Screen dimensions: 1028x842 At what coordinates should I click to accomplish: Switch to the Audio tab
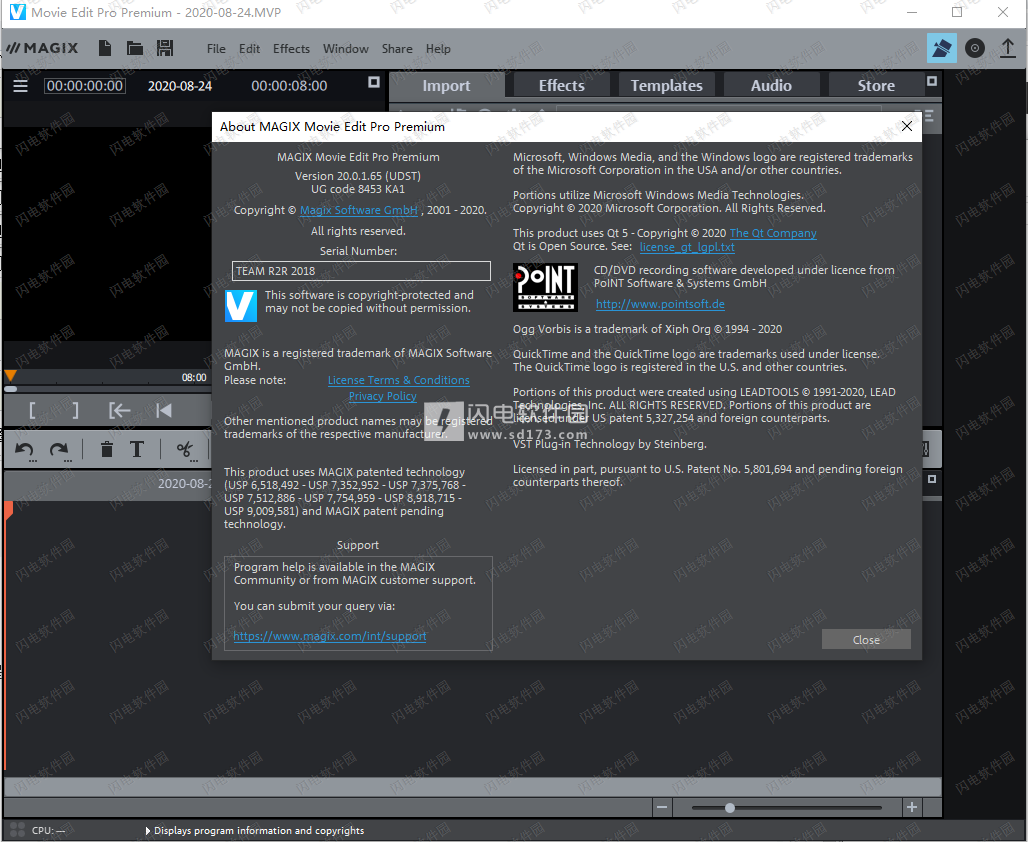(772, 85)
